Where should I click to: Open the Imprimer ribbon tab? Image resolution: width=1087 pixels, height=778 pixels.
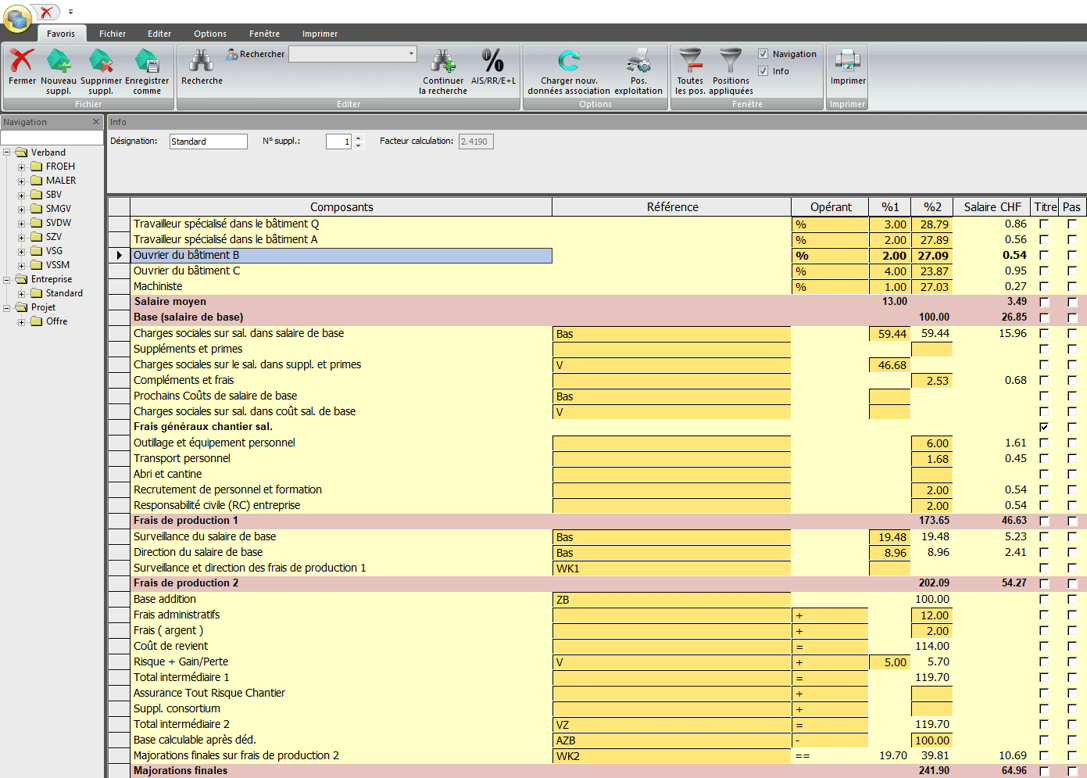pyautogui.click(x=320, y=33)
